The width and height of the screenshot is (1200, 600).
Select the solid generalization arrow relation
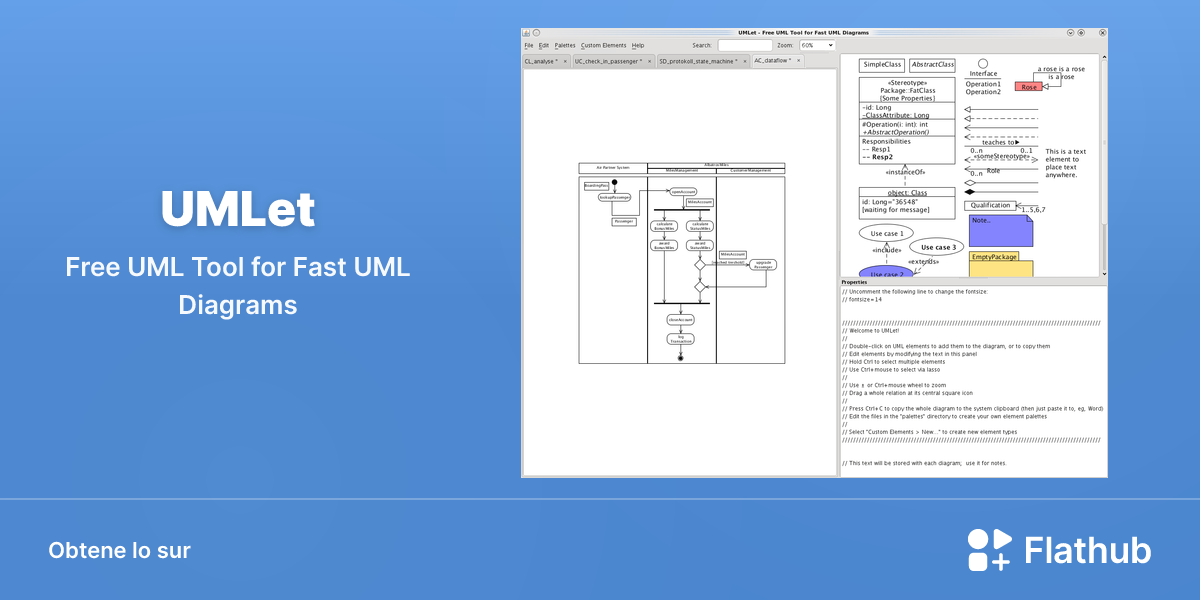coord(1001,109)
